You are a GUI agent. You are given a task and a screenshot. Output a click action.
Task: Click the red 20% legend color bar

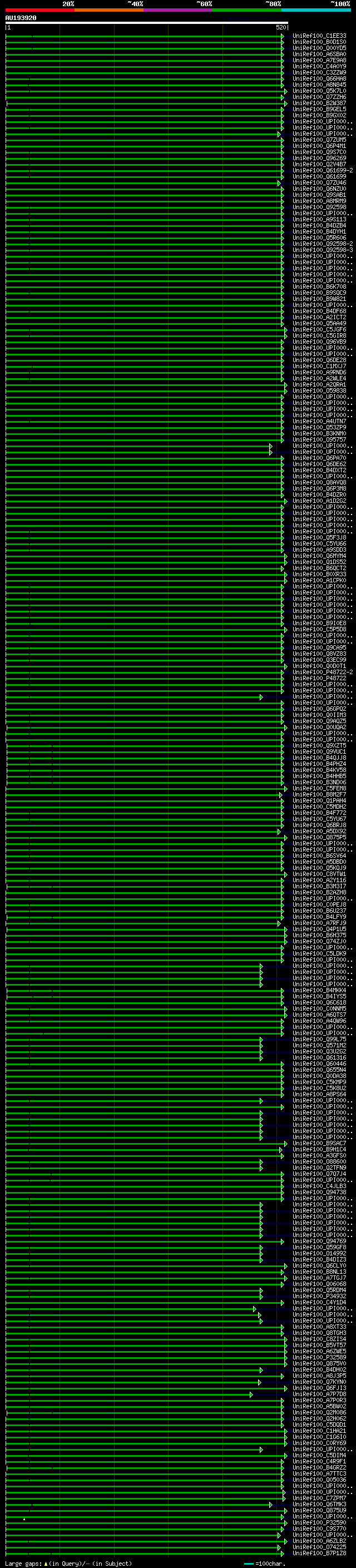[x=39, y=10]
